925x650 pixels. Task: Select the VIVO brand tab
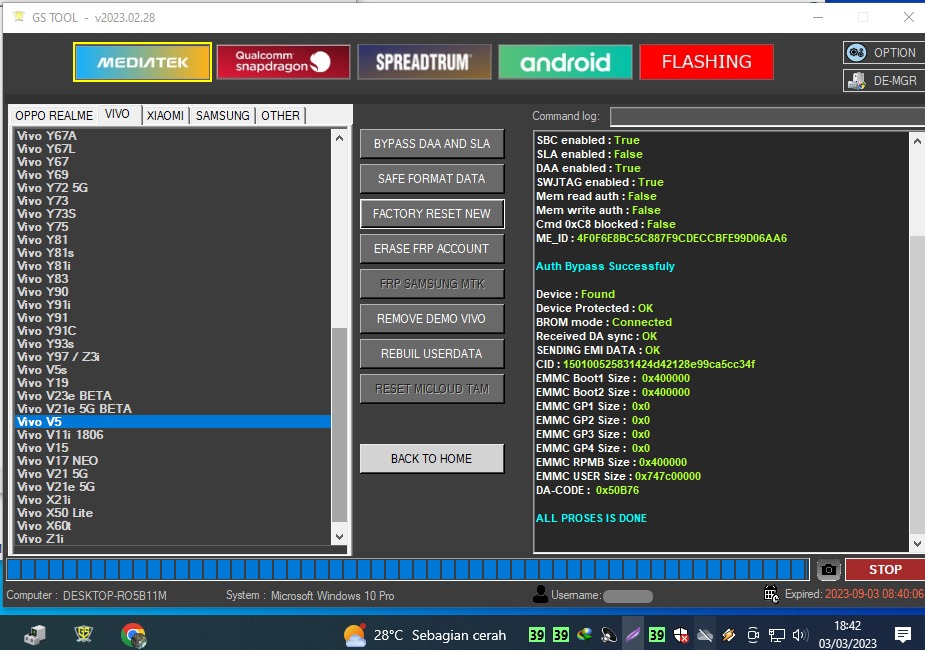point(117,114)
